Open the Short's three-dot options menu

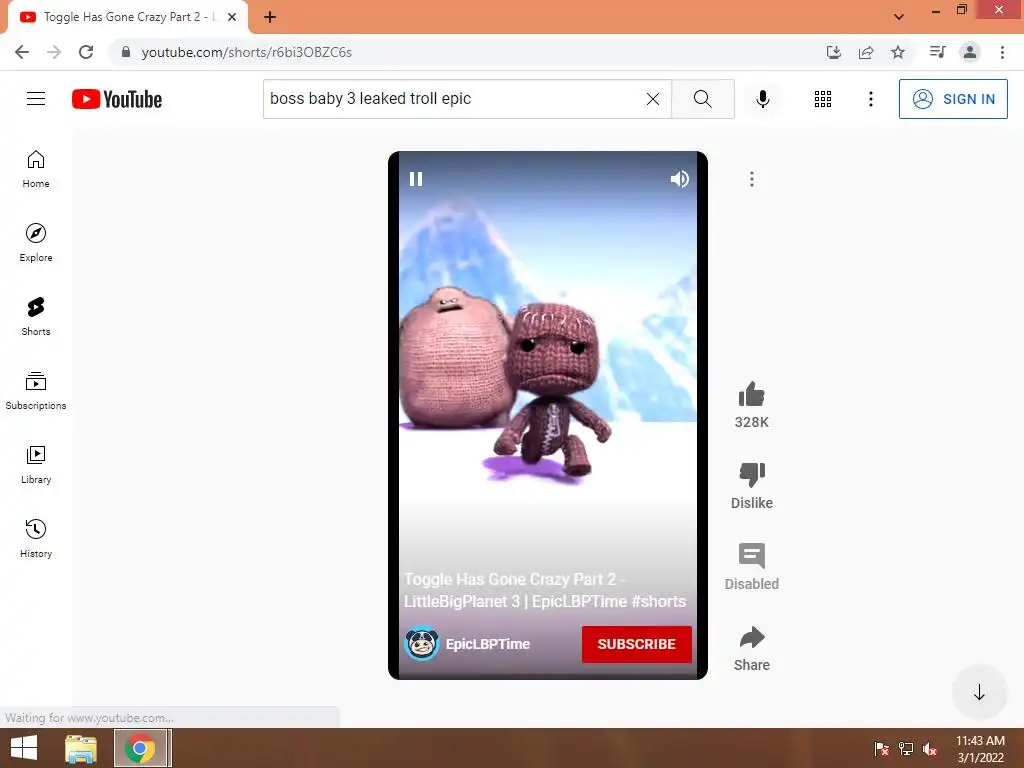click(752, 179)
